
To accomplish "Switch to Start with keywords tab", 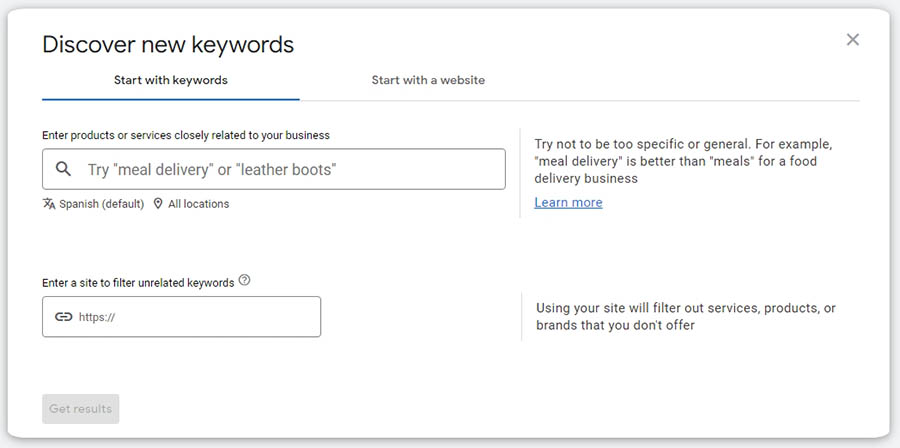I will [170, 80].
